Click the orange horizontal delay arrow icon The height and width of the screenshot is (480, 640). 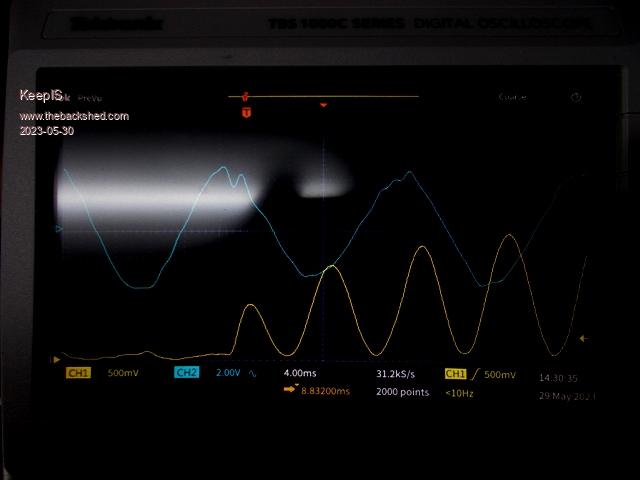click(290, 390)
